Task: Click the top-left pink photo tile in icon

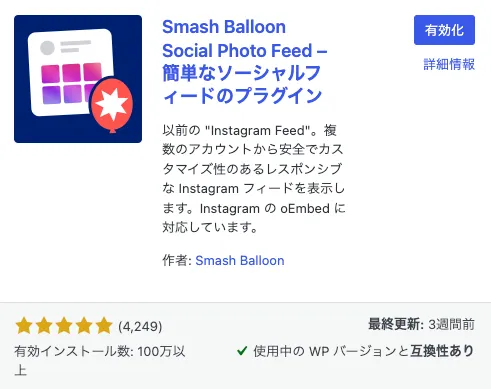Action: point(50,74)
